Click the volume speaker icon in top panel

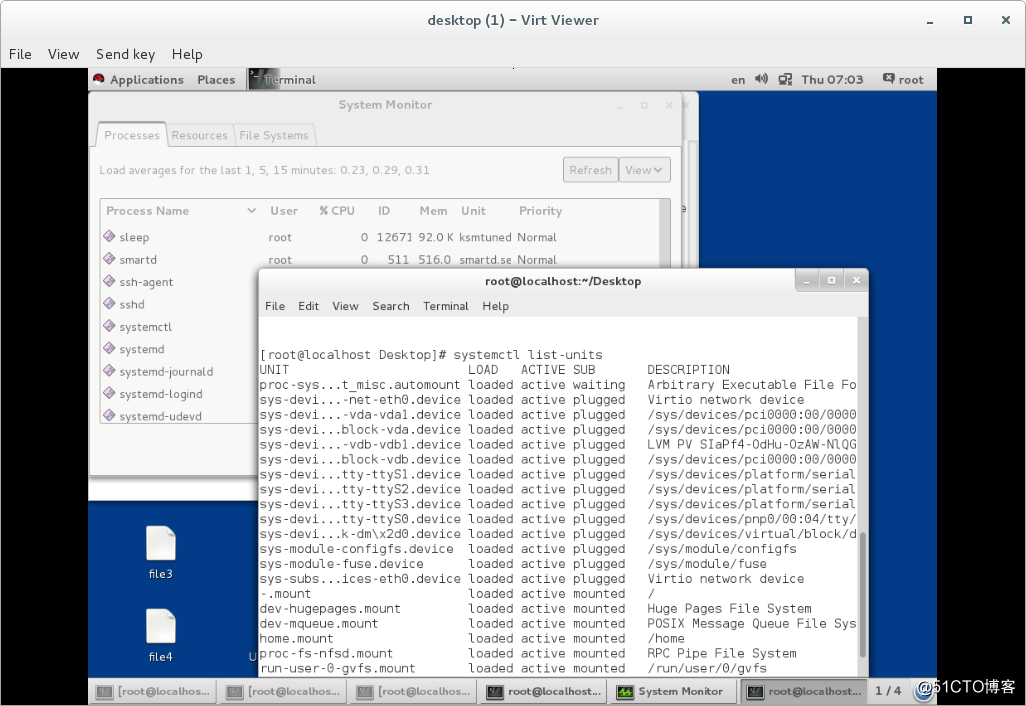(x=761, y=79)
